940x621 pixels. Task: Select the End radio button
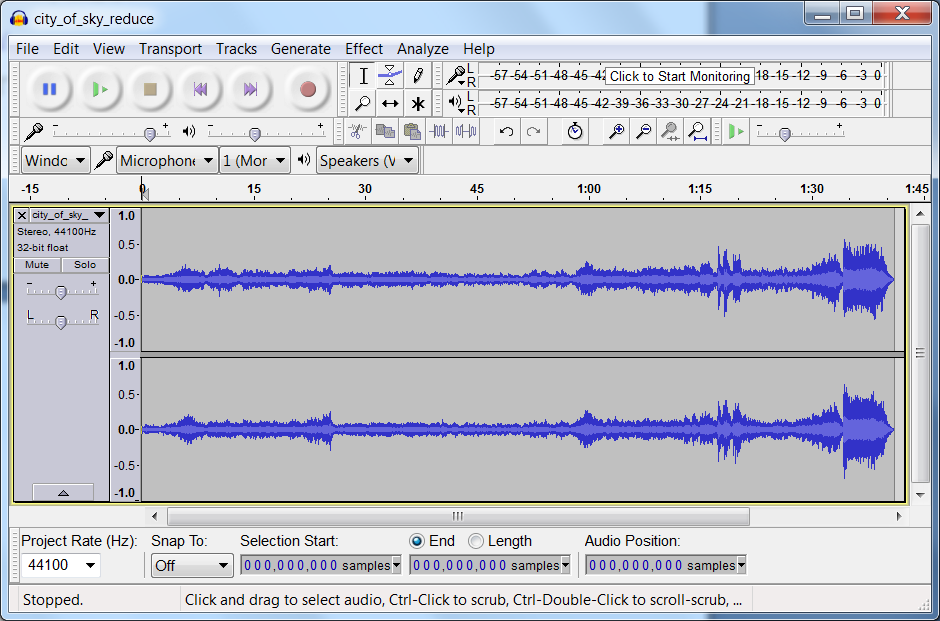coord(417,541)
